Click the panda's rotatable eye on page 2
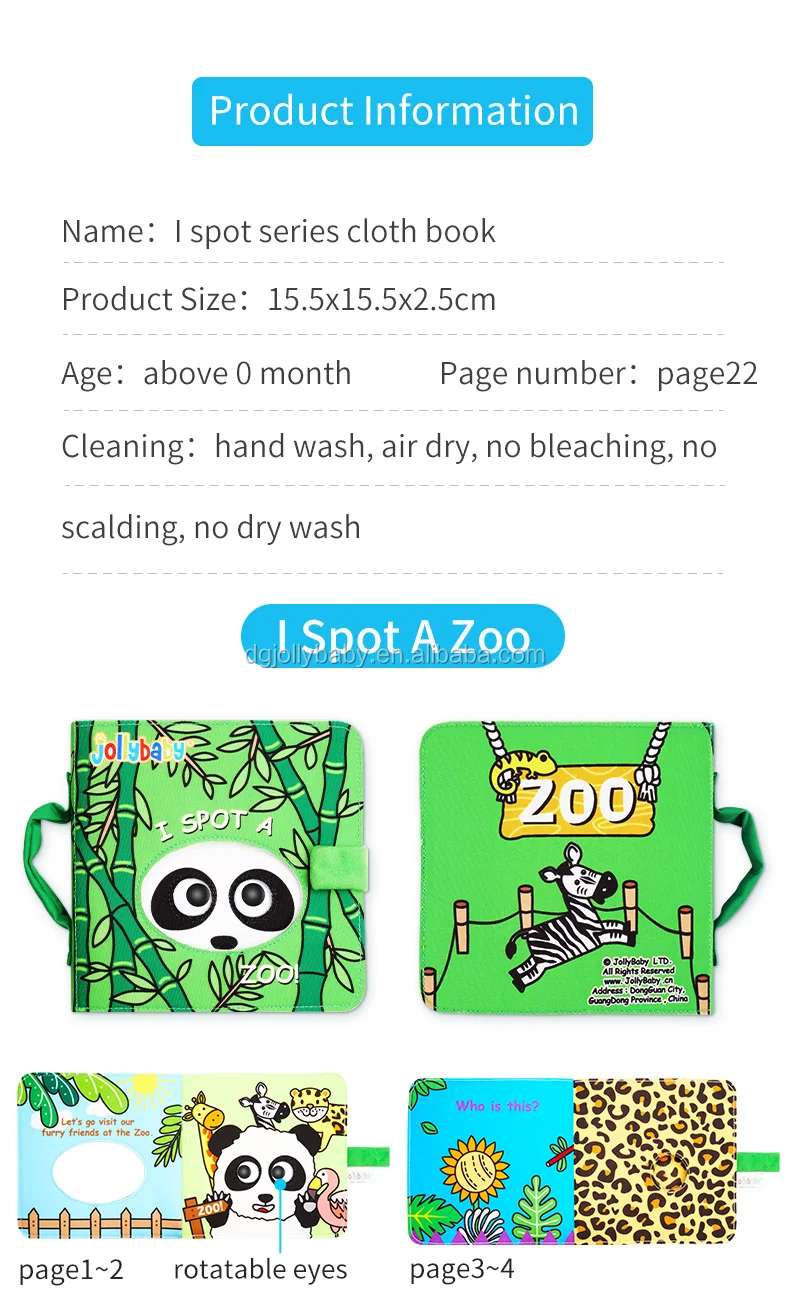This screenshot has height=1311, width=790. tap(281, 1170)
